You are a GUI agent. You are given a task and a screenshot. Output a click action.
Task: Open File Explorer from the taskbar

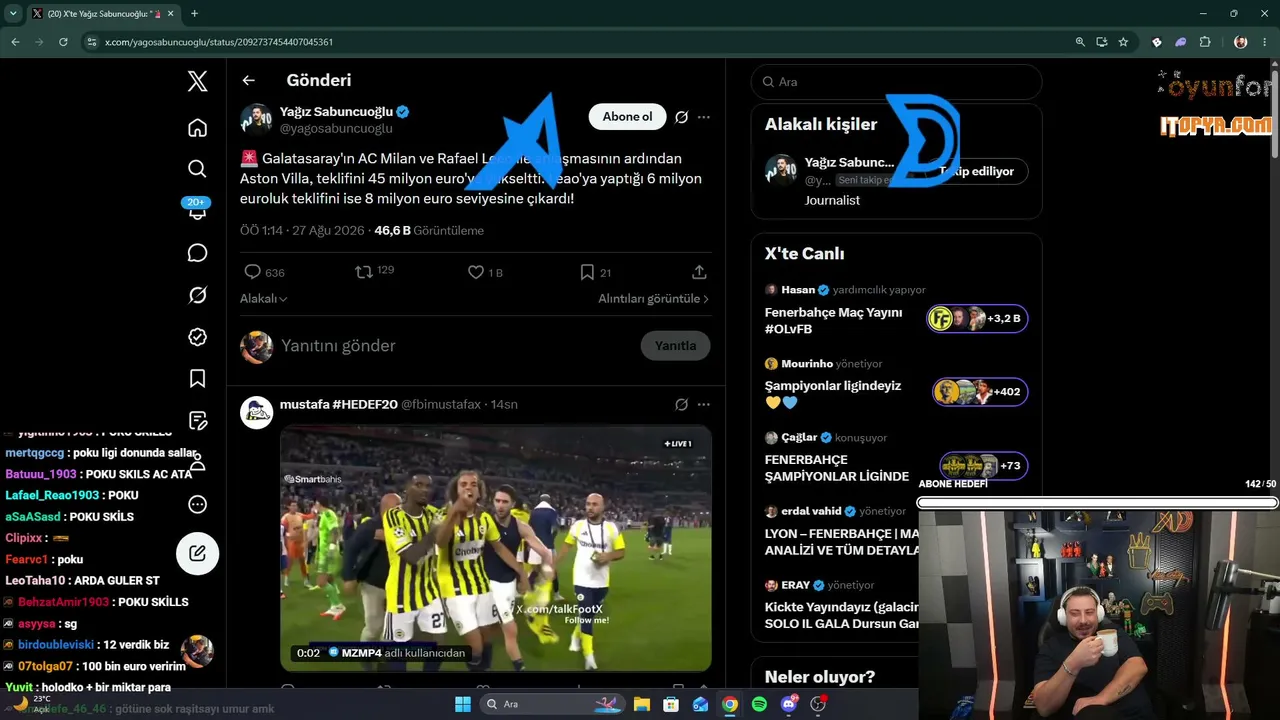click(641, 704)
